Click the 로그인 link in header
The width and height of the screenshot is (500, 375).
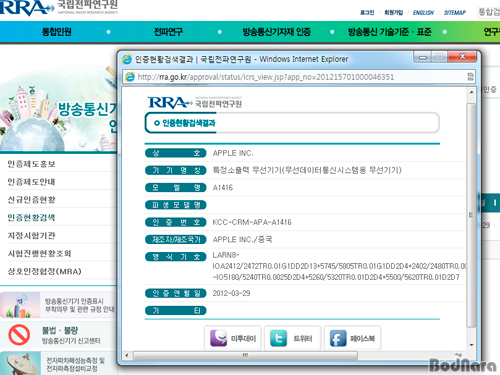pyautogui.click(x=367, y=13)
